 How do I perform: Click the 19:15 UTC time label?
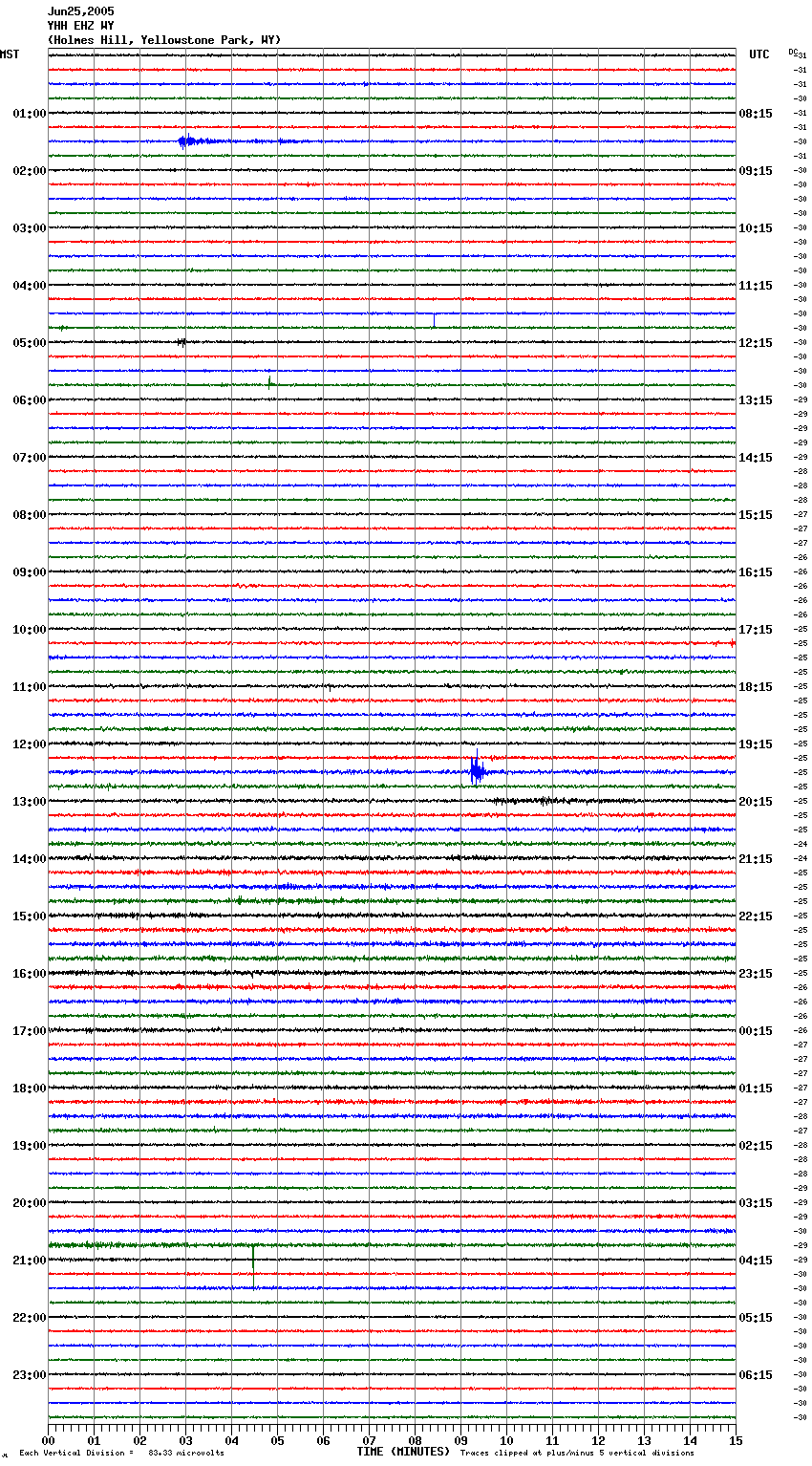click(756, 744)
